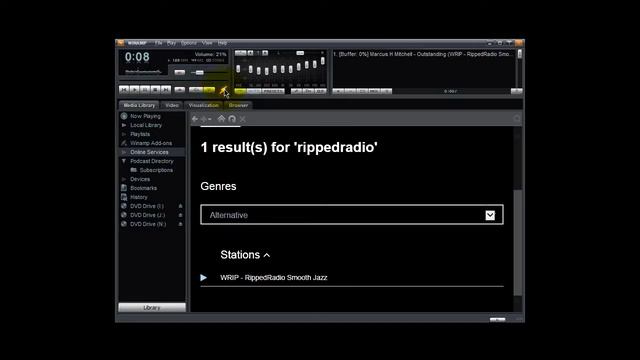Open the View menu
The image size is (640, 360).
(207, 43)
